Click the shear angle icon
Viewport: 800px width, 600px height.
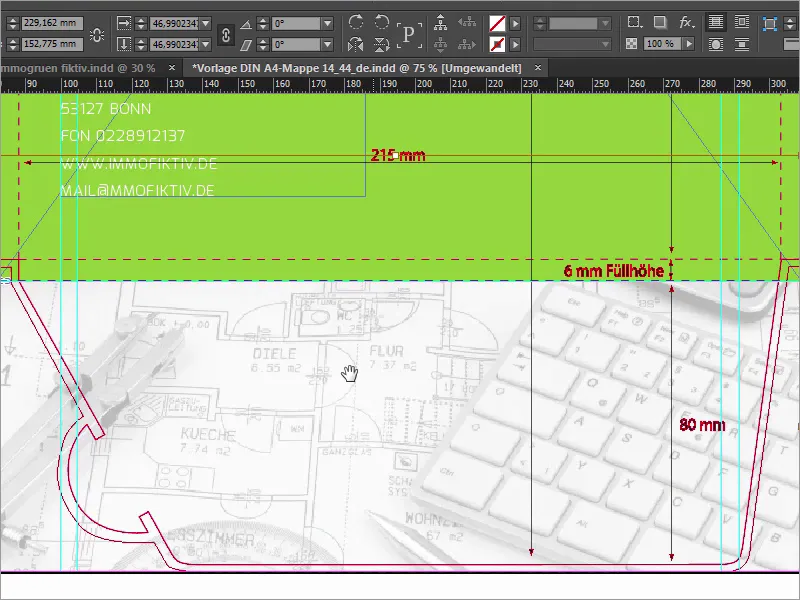(x=246, y=45)
